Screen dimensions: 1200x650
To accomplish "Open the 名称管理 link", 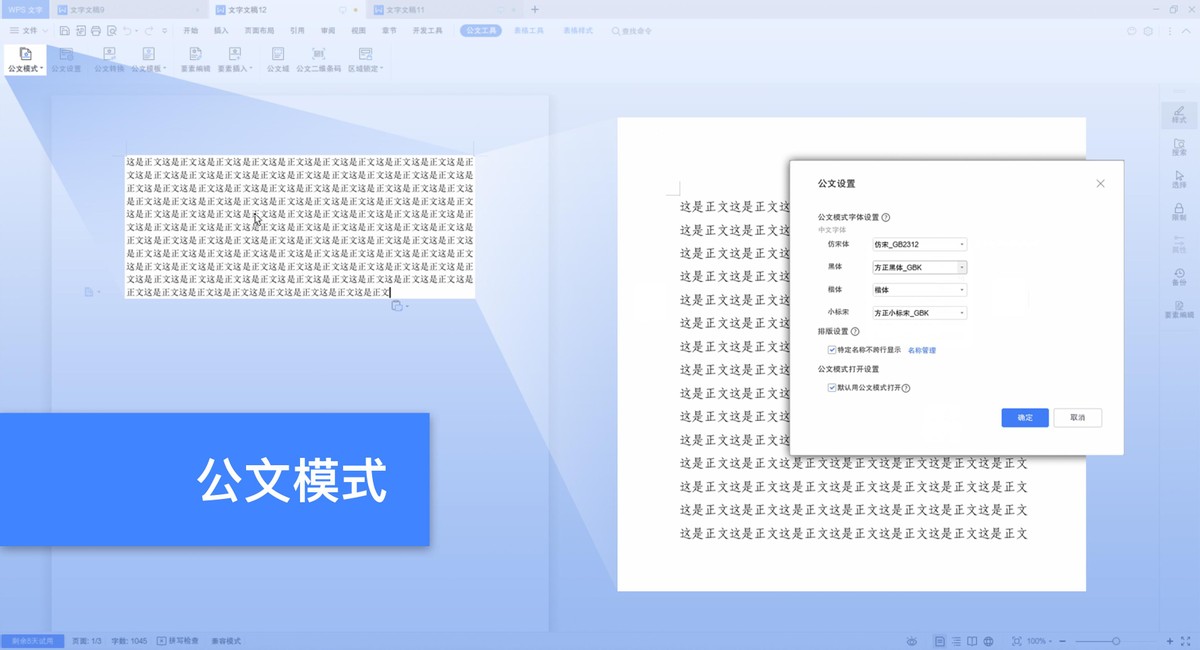I will pyautogui.click(x=921, y=351).
